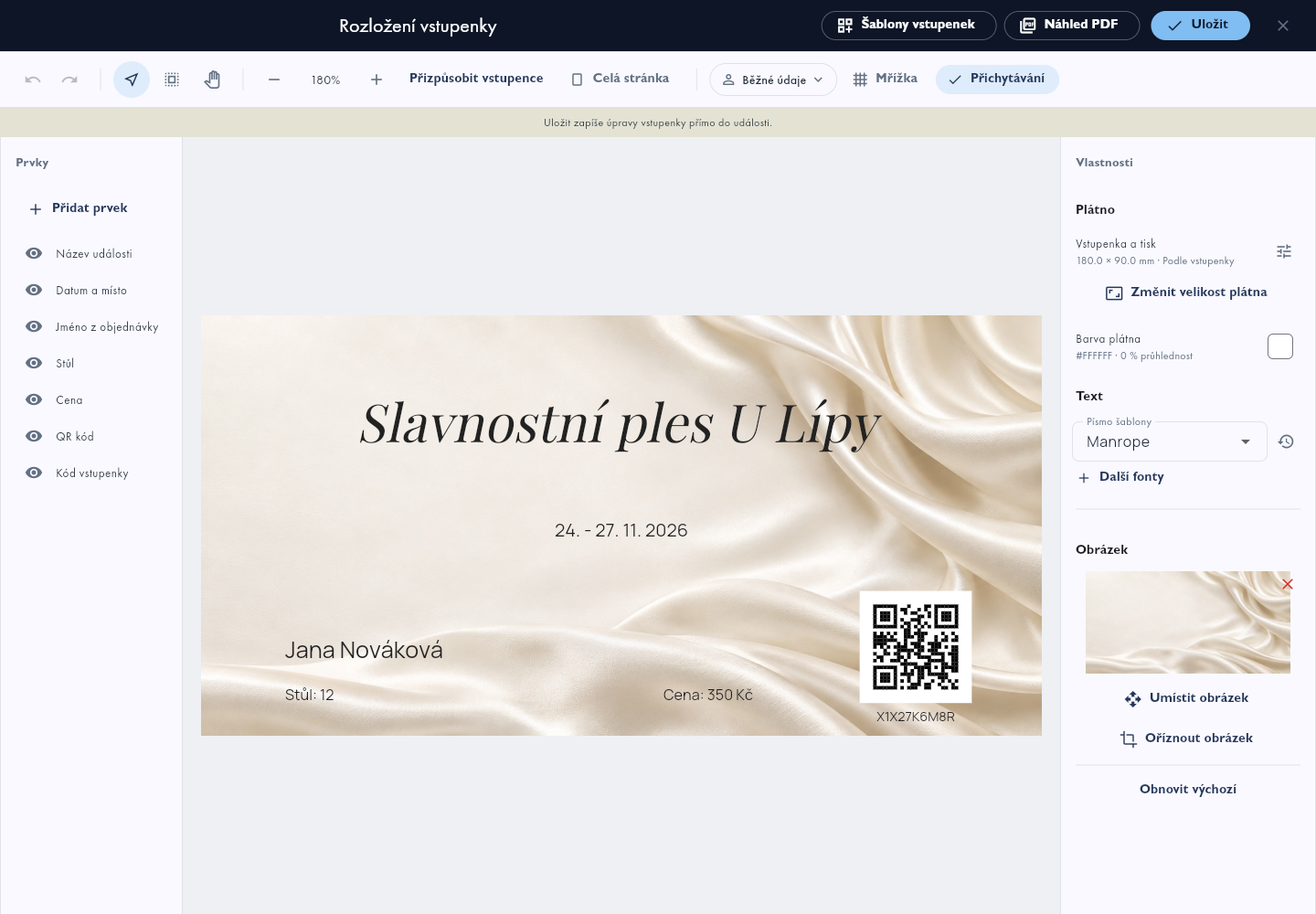Hide the Datum a místo element
The width and height of the screenshot is (1316, 914).
pyautogui.click(x=34, y=290)
